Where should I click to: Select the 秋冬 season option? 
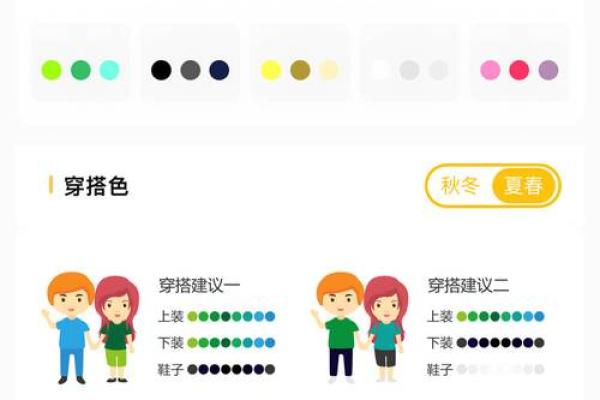(x=460, y=186)
